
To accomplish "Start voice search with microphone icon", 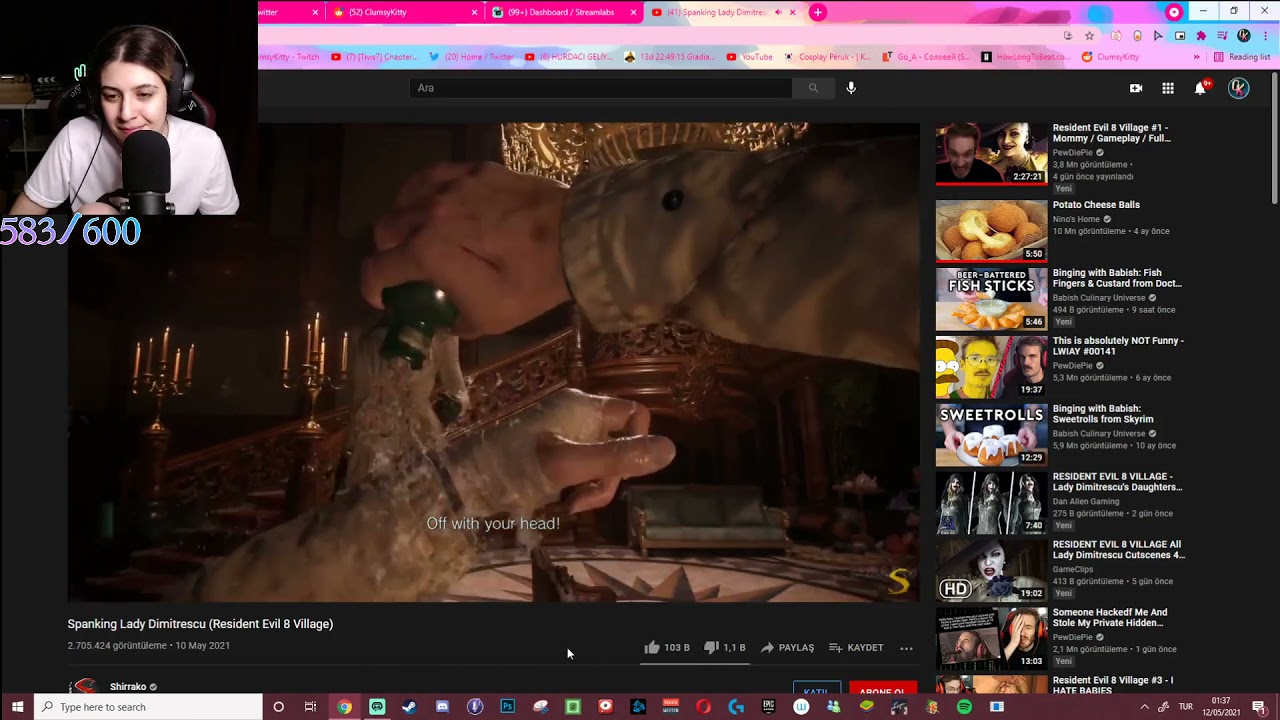I will point(851,88).
